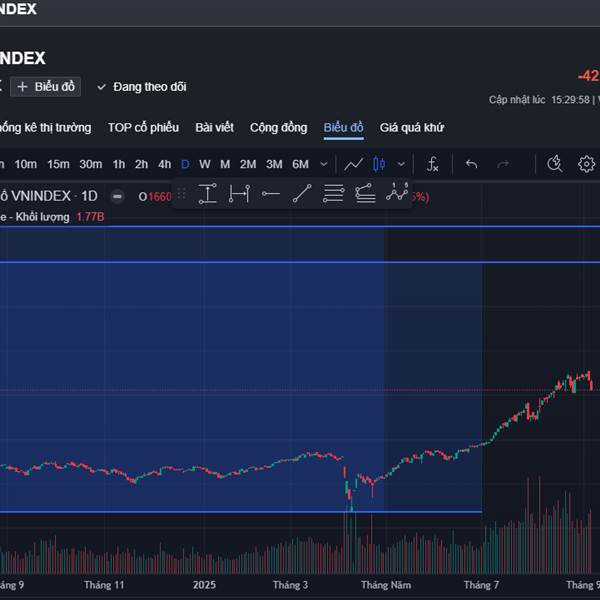Viewport: 600px width, 600px height.
Task: Open chart style dropdown arrow
Action: pos(401,165)
